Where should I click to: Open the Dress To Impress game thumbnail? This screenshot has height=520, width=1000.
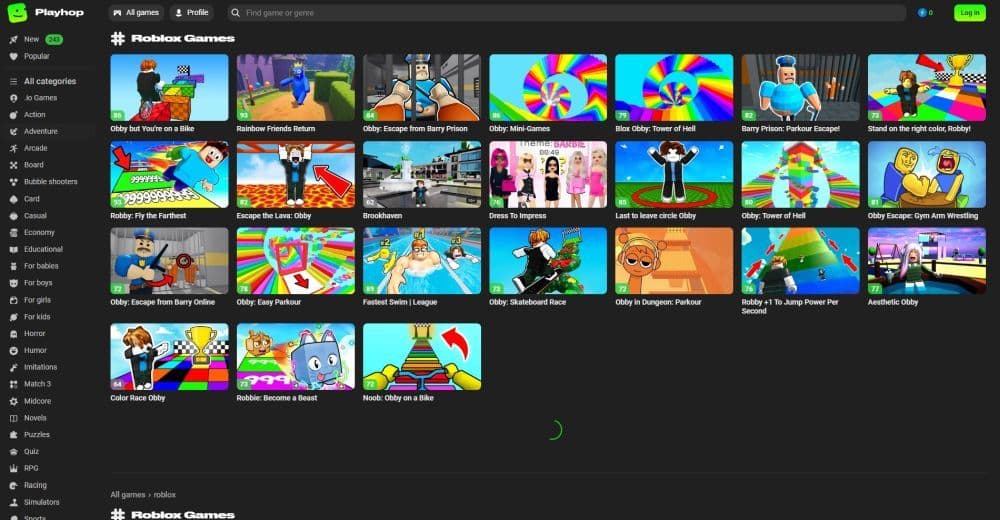pyautogui.click(x=548, y=174)
